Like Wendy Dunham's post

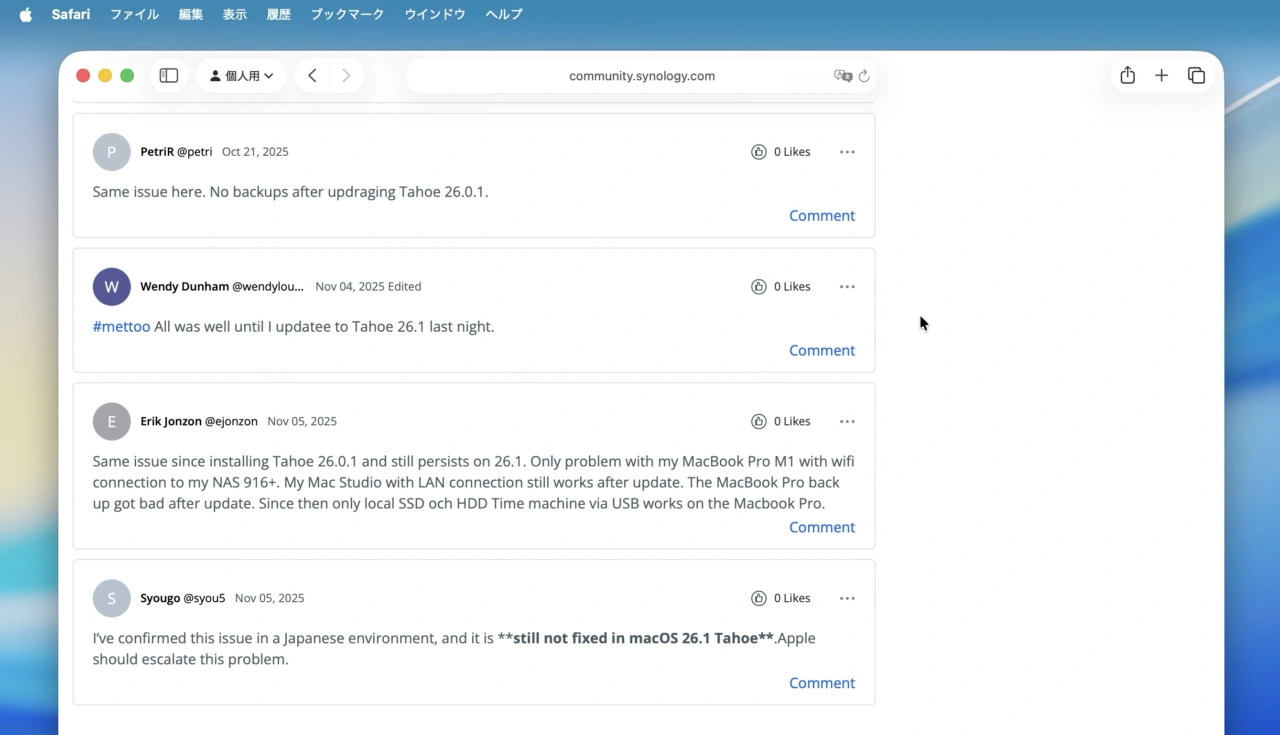pos(759,287)
